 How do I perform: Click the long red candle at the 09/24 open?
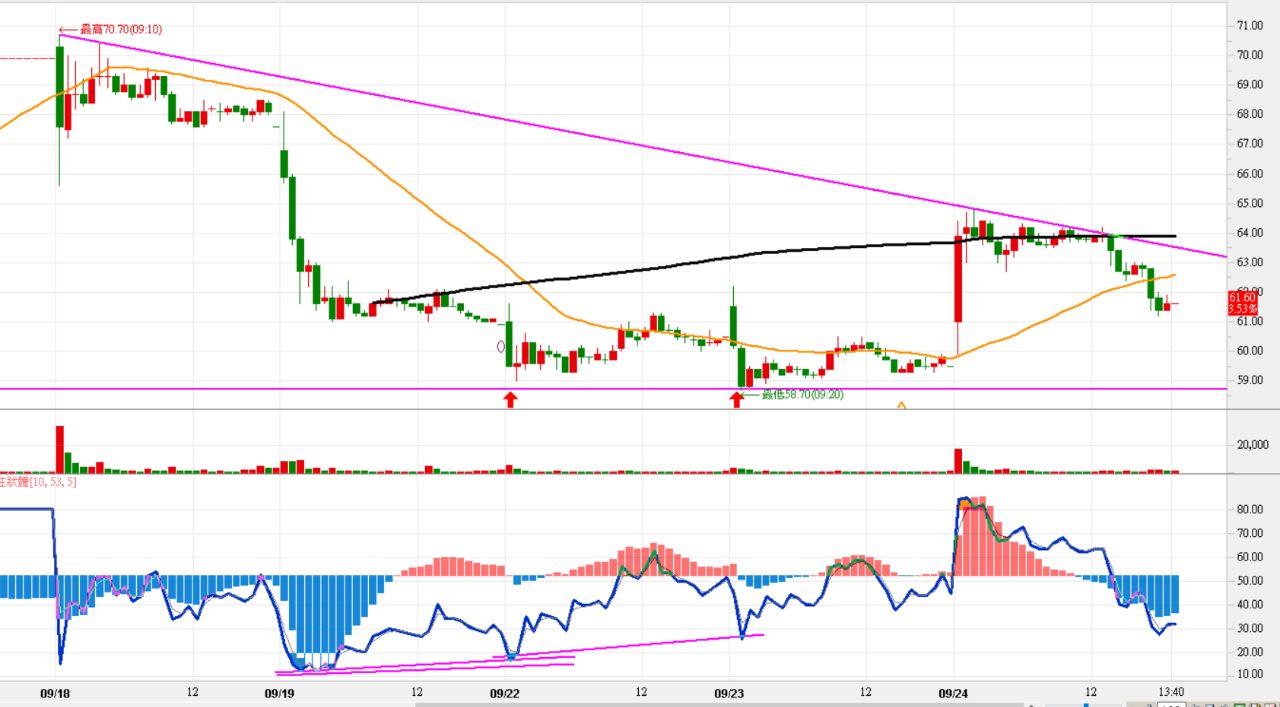coord(958,279)
